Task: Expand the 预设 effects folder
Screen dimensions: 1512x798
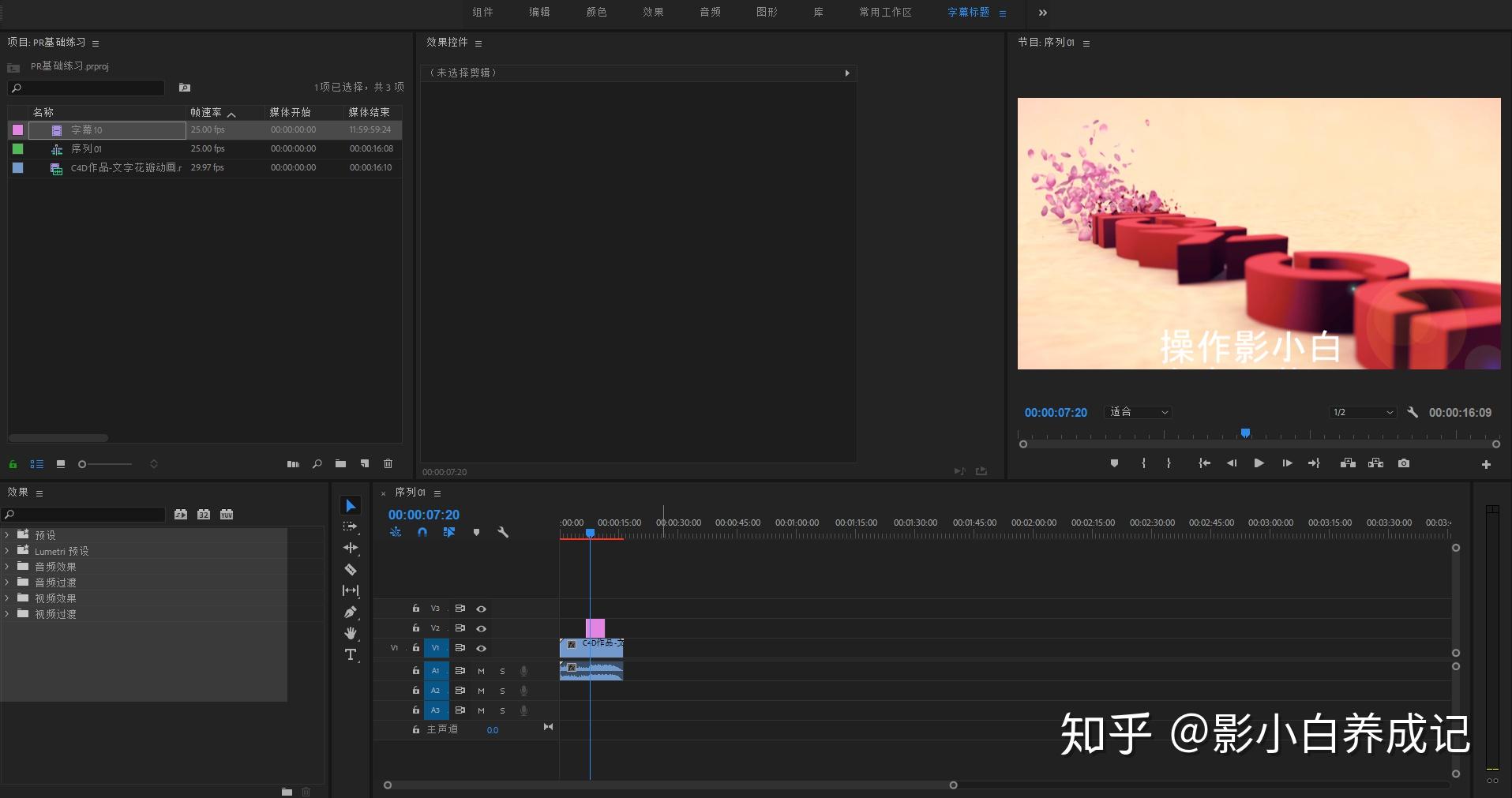Action: click(x=7, y=534)
